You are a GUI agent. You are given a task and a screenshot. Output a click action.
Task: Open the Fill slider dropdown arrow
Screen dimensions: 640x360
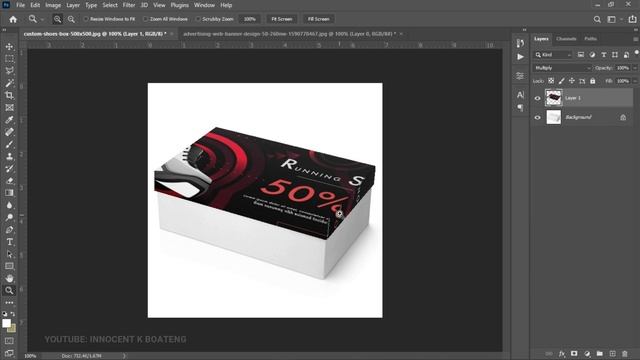coord(635,81)
